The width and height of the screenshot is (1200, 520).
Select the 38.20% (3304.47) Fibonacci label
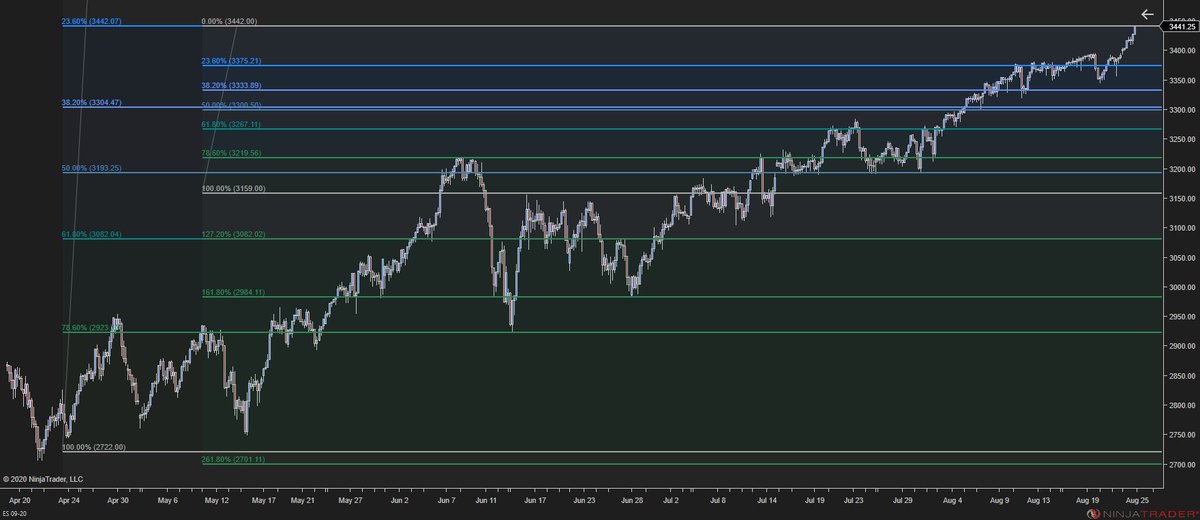pos(92,102)
